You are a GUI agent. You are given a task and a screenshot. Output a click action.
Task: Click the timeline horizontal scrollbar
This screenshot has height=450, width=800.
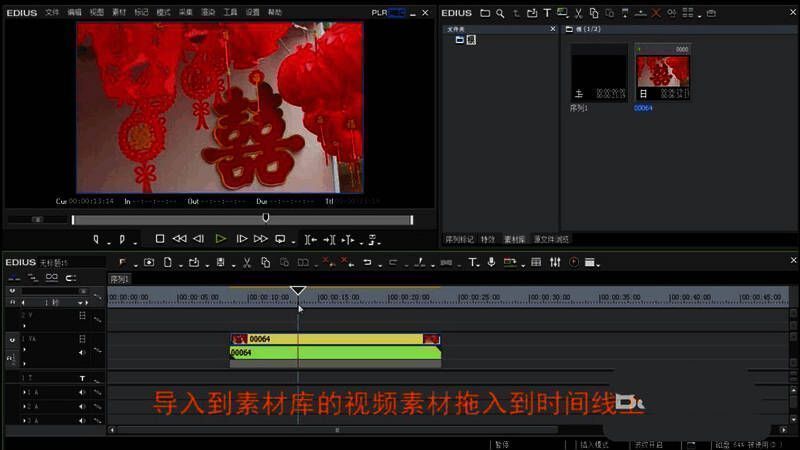[x=337, y=430]
